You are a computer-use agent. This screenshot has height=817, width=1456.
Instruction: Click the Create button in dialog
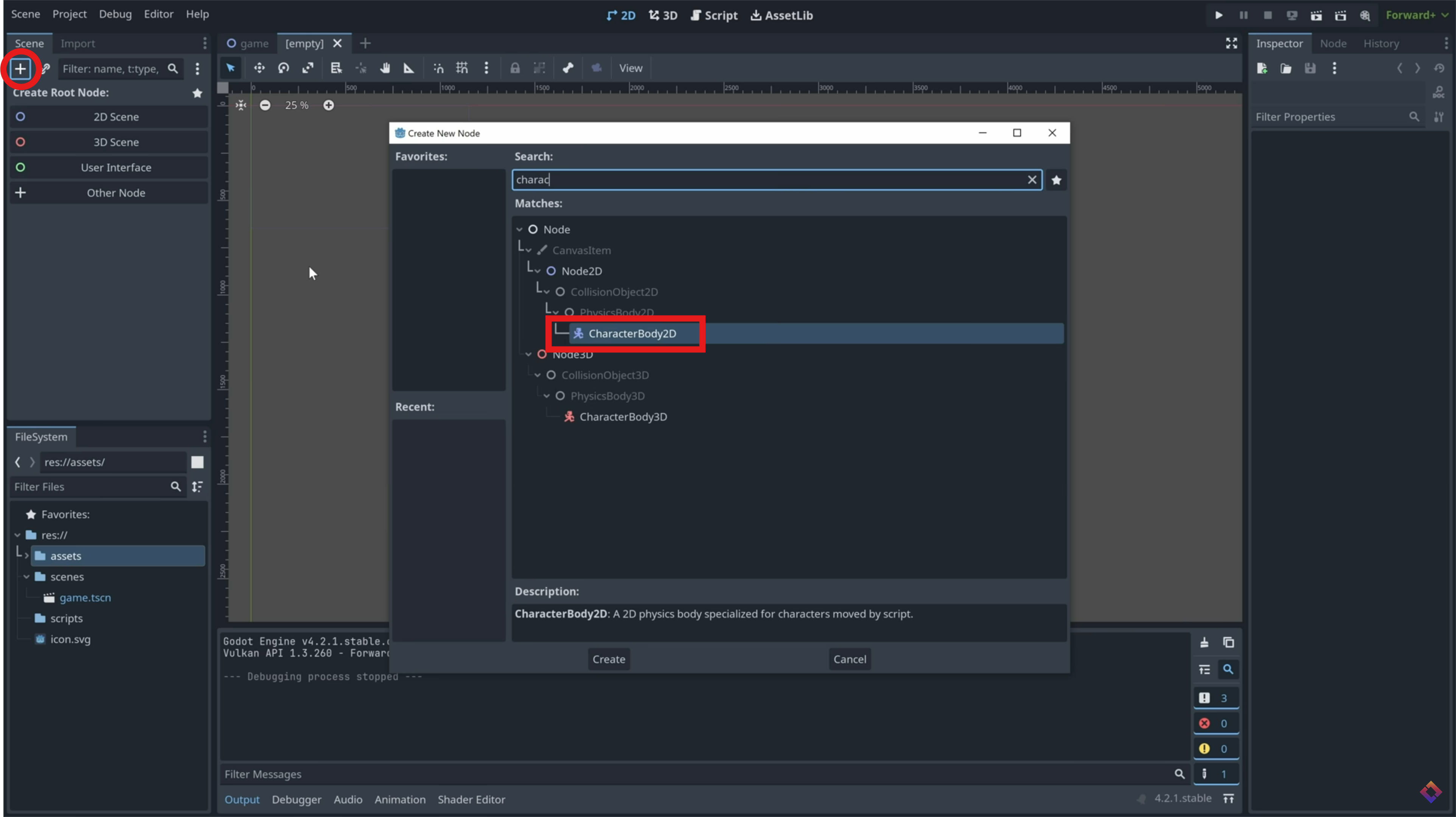[x=608, y=659]
